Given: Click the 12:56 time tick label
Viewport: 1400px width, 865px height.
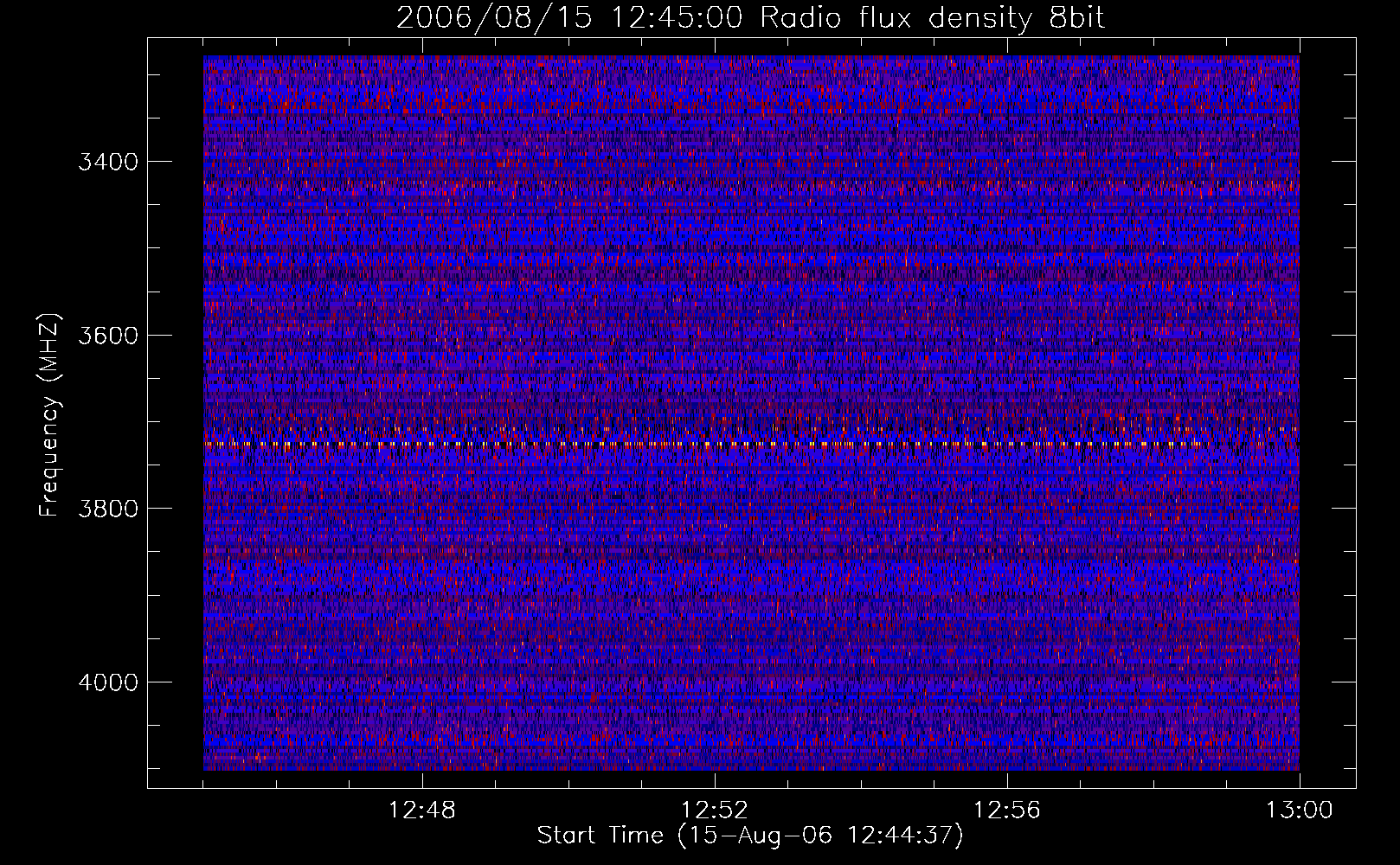Looking at the screenshot, I should [1007, 811].
